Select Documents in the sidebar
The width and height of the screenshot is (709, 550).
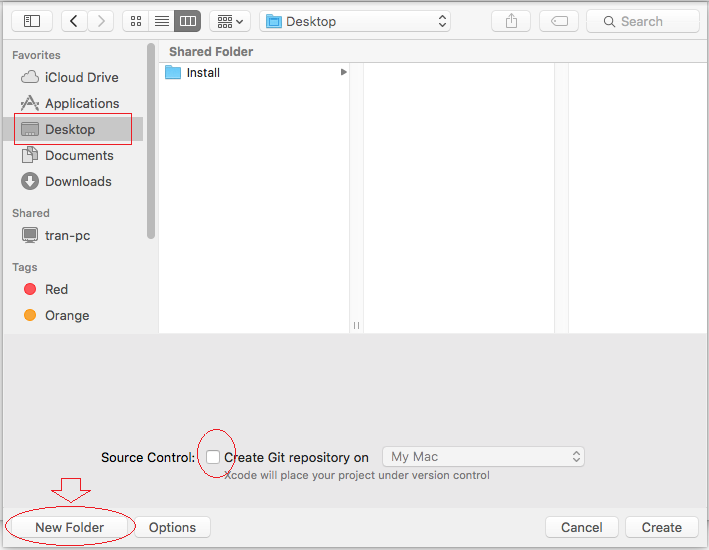pyautogui.click(x=72, y=156)
